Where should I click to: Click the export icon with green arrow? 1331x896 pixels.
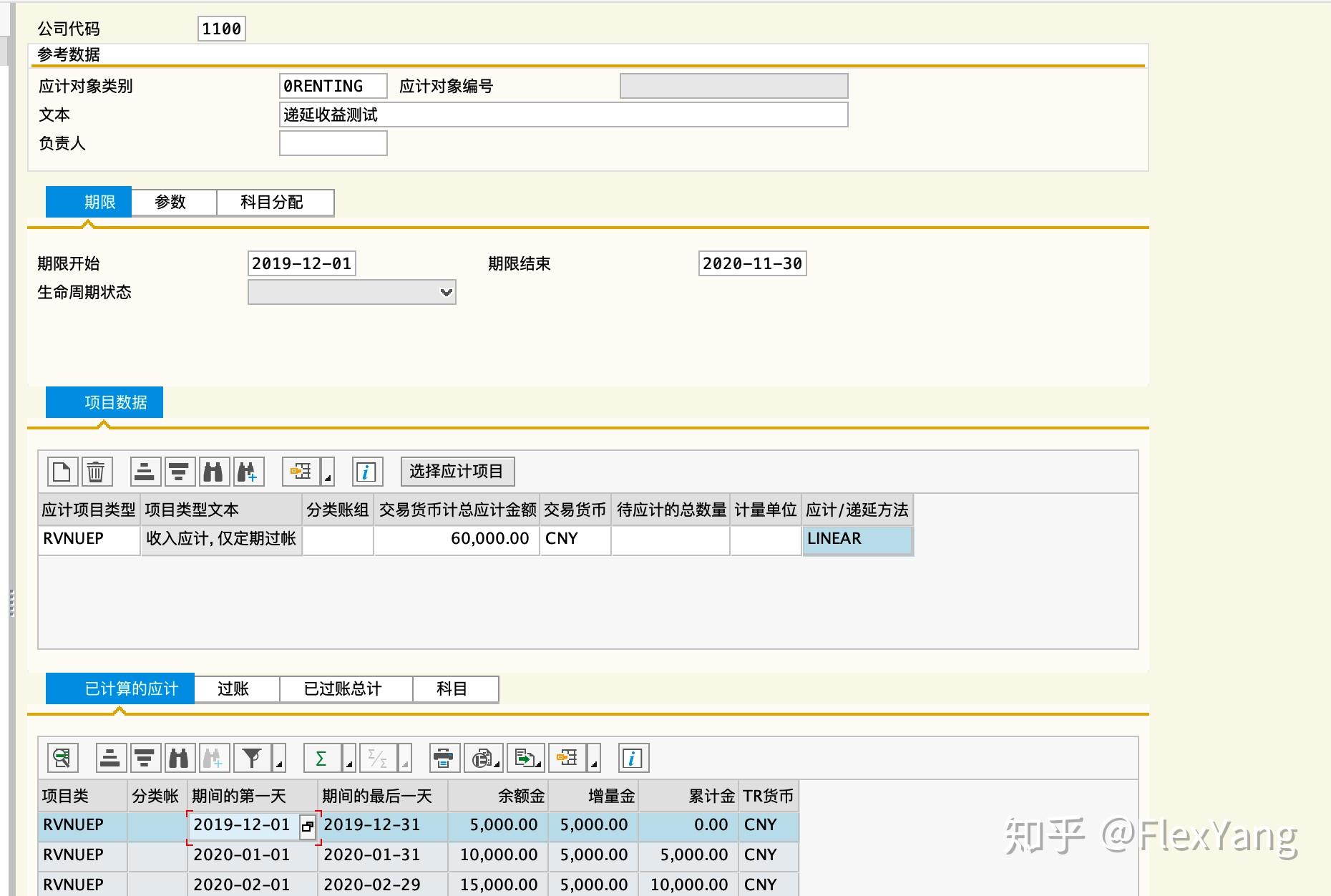(526, 758)
